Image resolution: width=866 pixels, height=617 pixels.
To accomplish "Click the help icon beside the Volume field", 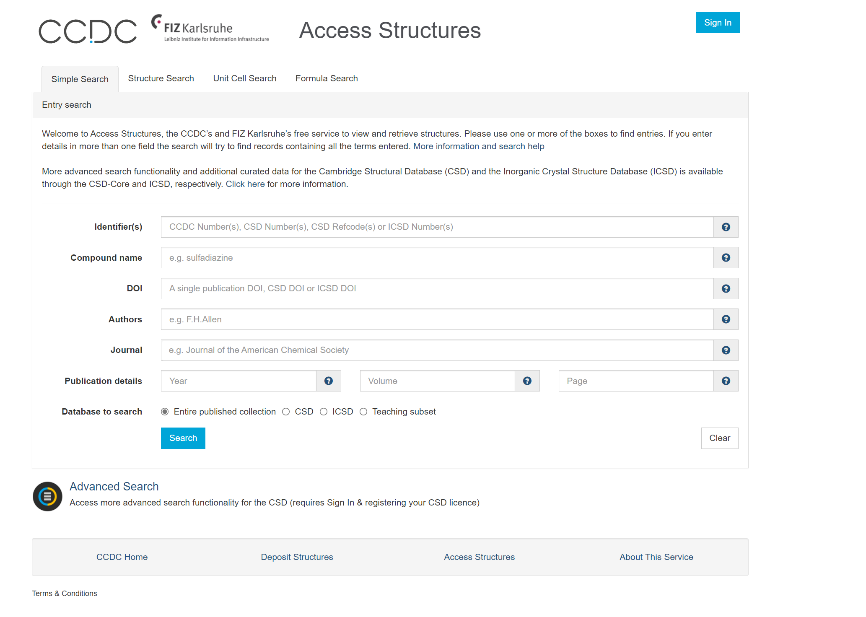I will pos(527,381).
